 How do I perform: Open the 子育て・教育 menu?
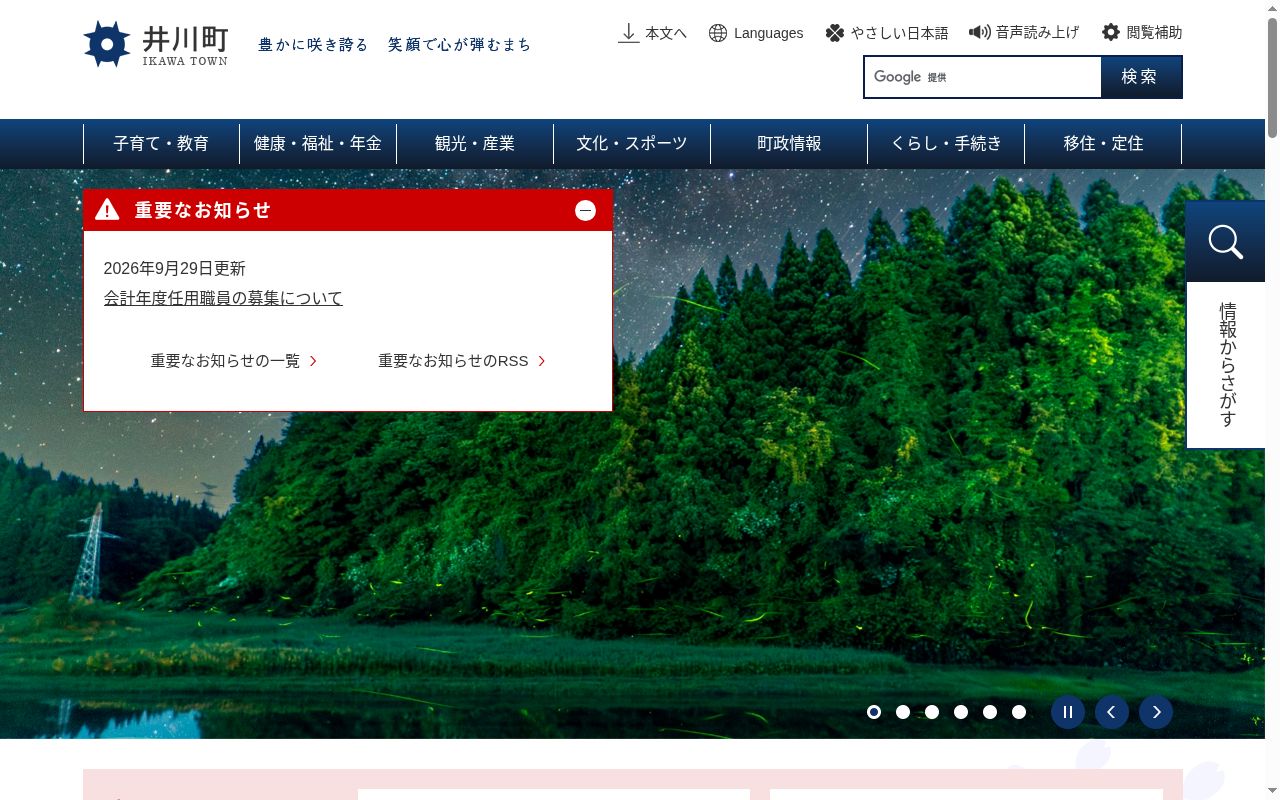click(161, 144)
